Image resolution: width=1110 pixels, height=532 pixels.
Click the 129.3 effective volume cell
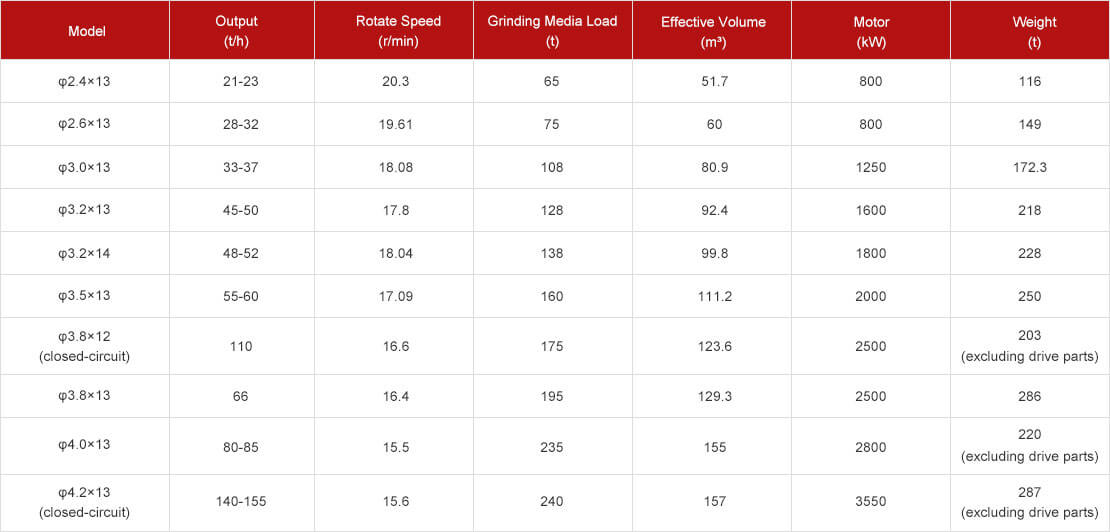713,396
